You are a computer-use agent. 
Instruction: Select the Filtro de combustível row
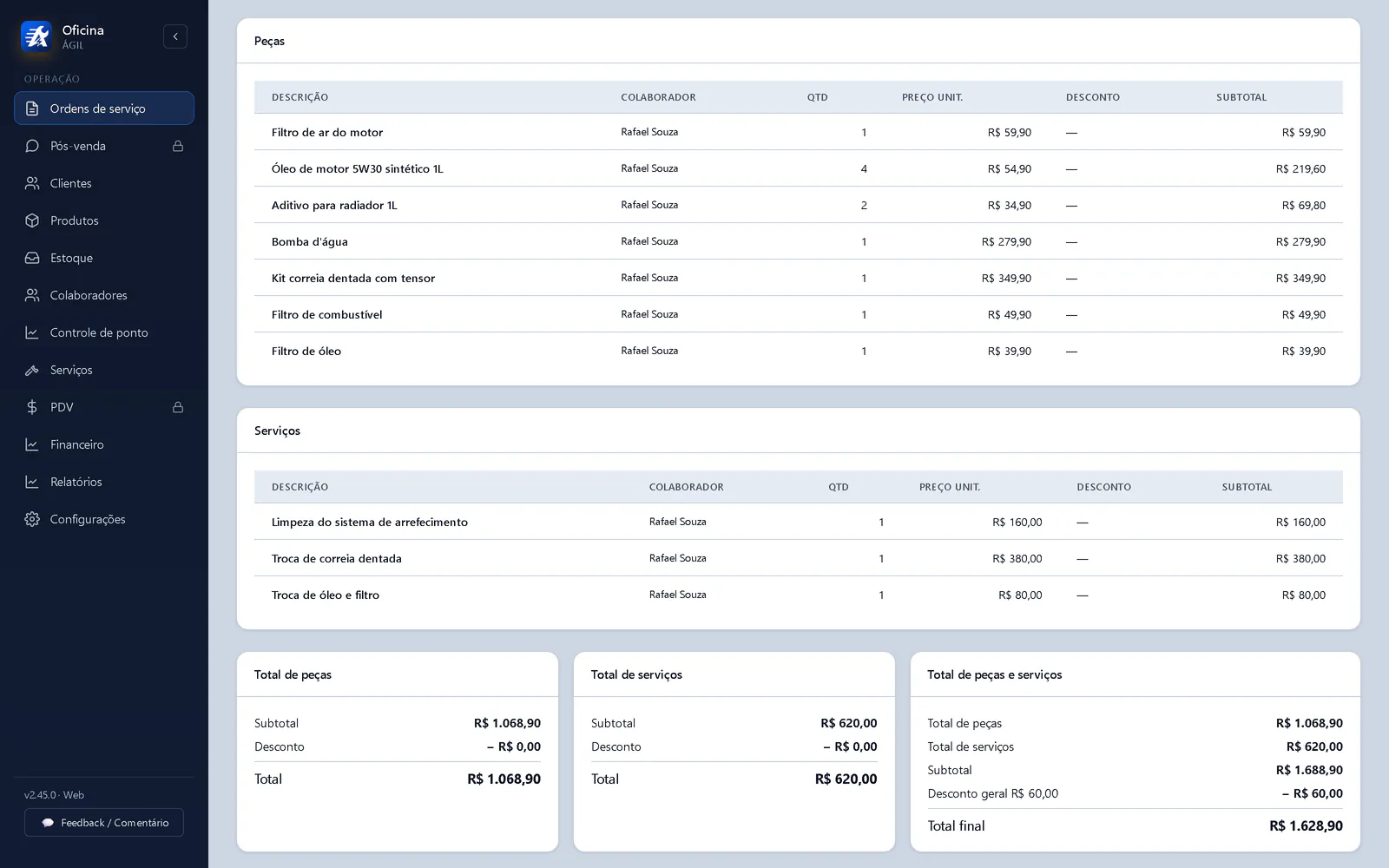tap(799, 314)
